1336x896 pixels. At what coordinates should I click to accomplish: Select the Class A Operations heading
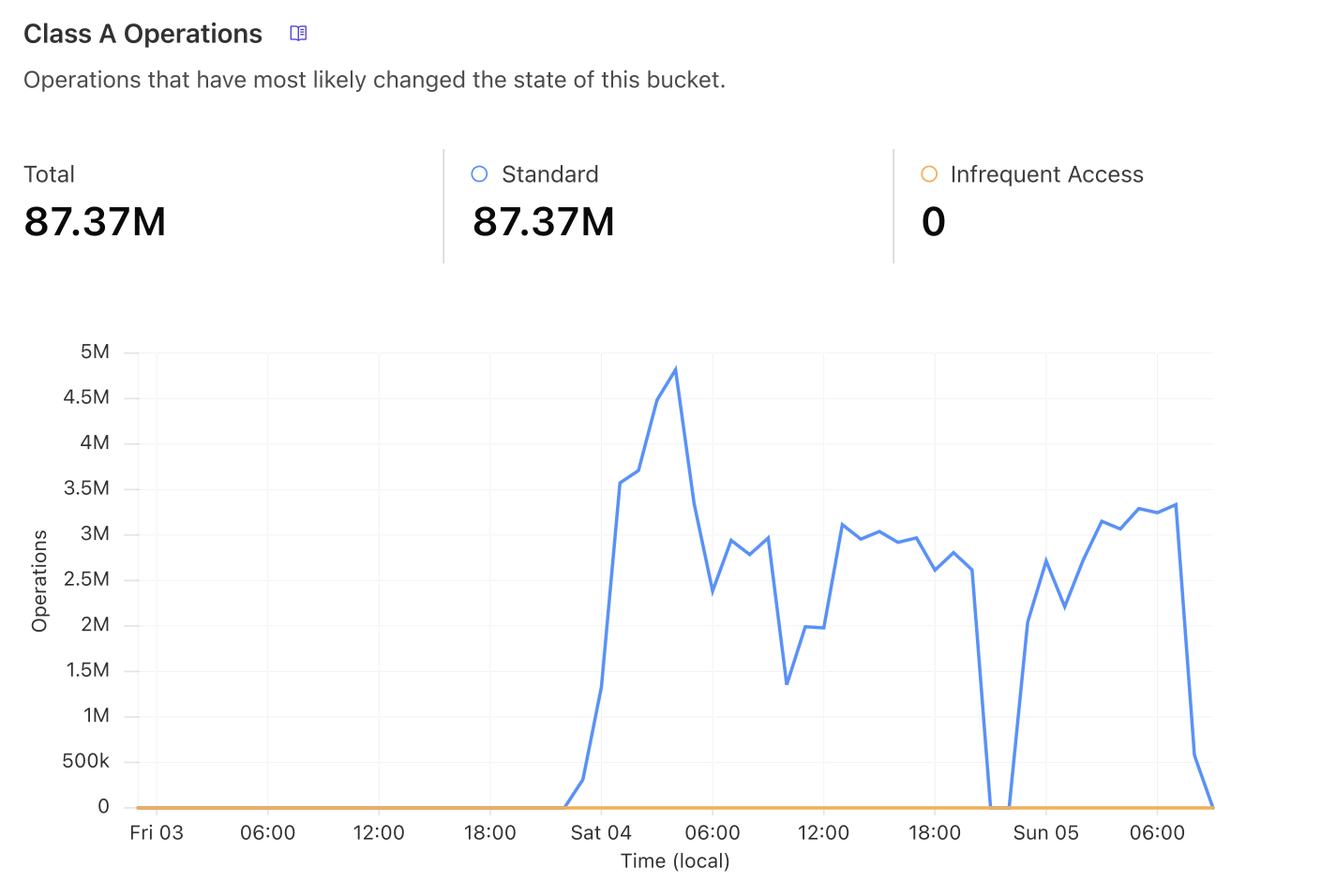(x=143, y=34)
